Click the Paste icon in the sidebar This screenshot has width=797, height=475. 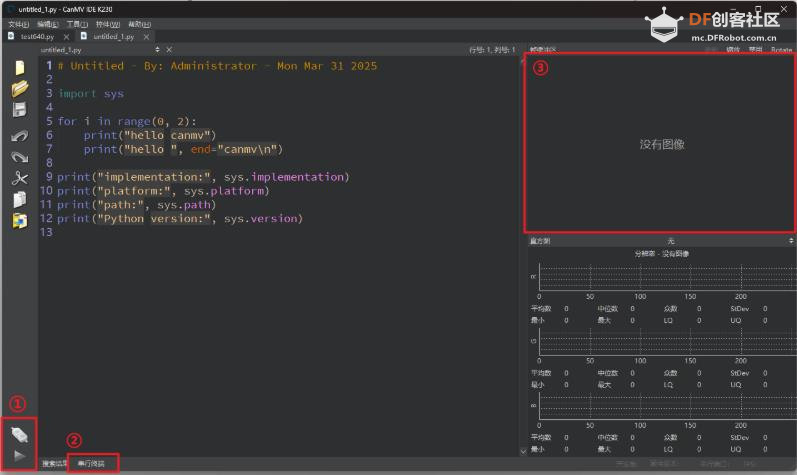click(19, 221)
